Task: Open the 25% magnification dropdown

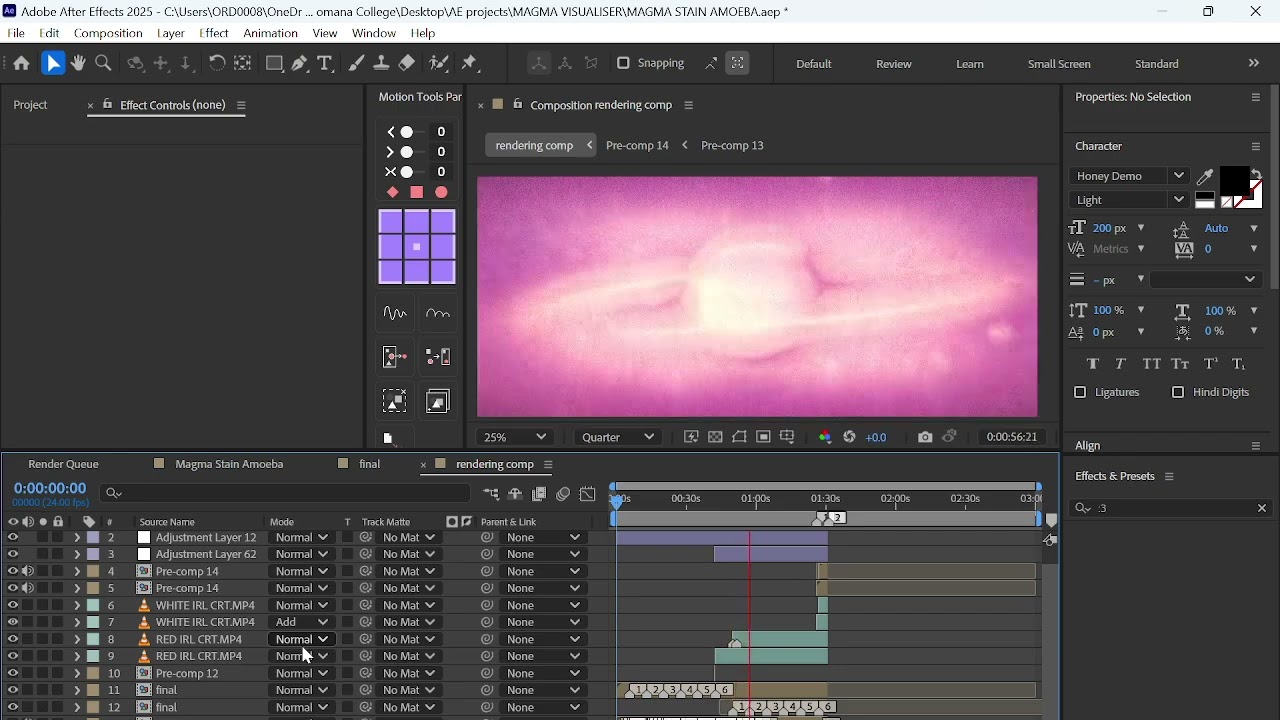Action: coord(516,438)
